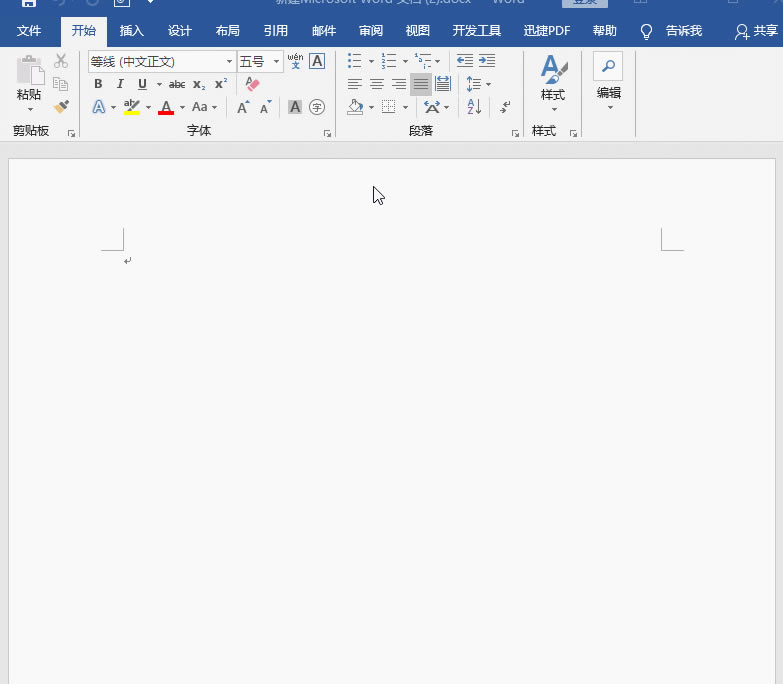Increase indent with the indent icon
The width and height of the screenshot is (783, 684).
[487, 61]
